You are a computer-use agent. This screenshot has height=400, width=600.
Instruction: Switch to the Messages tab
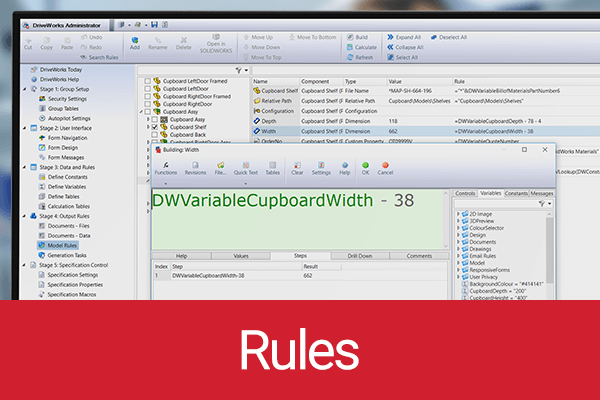(541, 193)
